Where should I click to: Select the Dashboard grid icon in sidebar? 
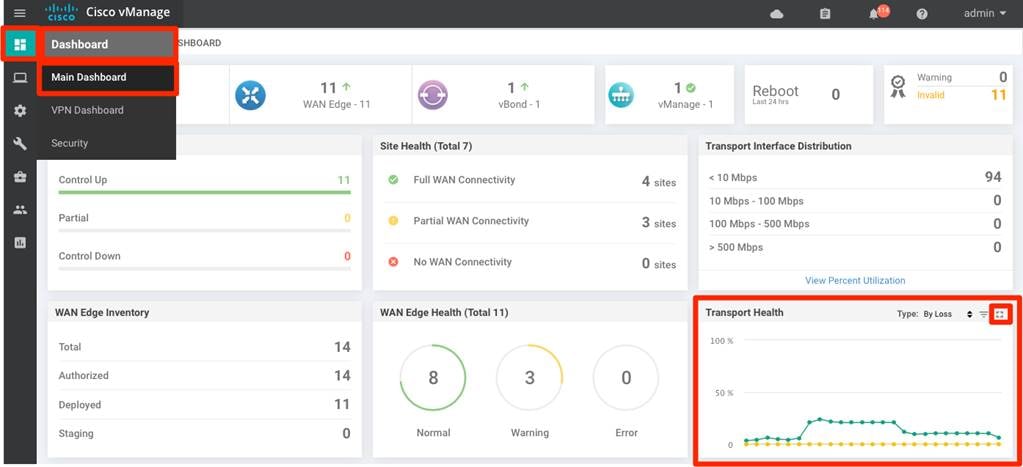click(x=20, y=44)
